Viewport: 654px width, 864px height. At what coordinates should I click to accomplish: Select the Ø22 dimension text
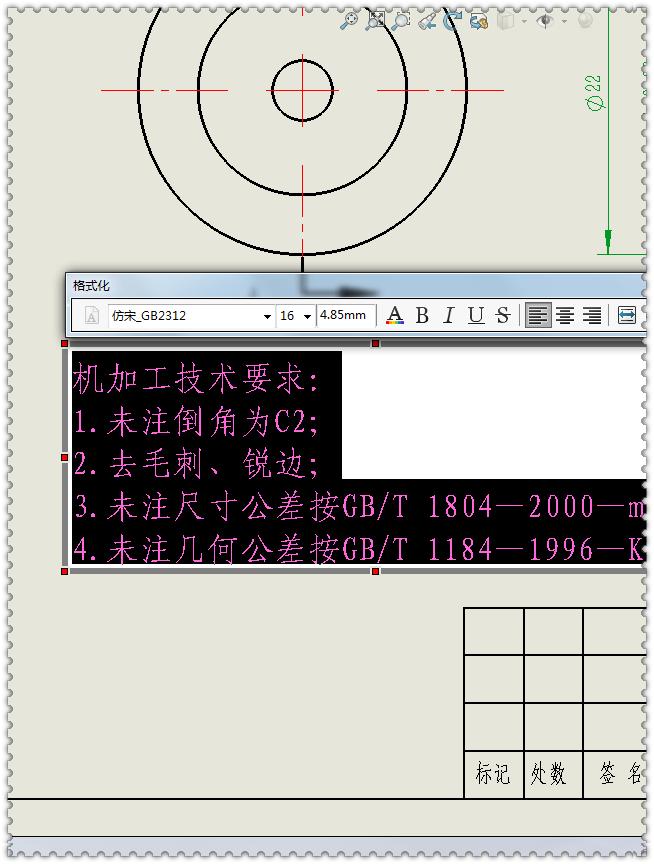click(x=594, y=93)
